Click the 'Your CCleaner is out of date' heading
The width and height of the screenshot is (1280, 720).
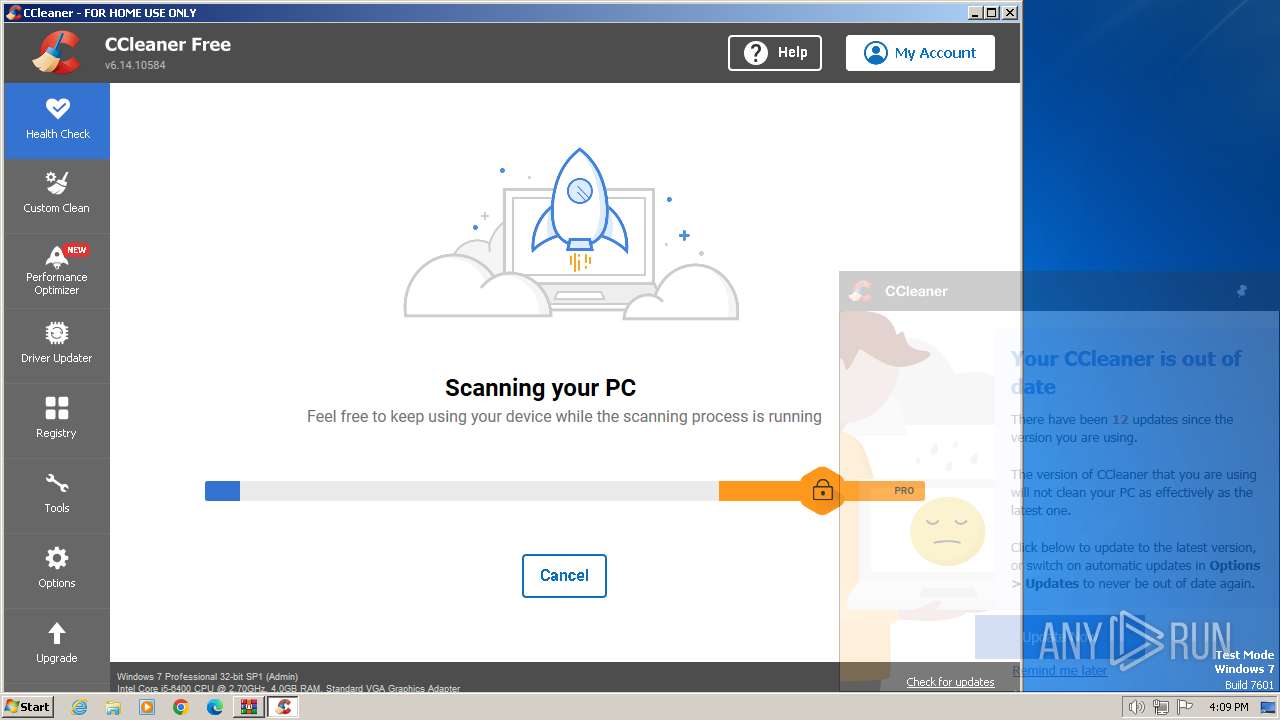click(1126, 373)
